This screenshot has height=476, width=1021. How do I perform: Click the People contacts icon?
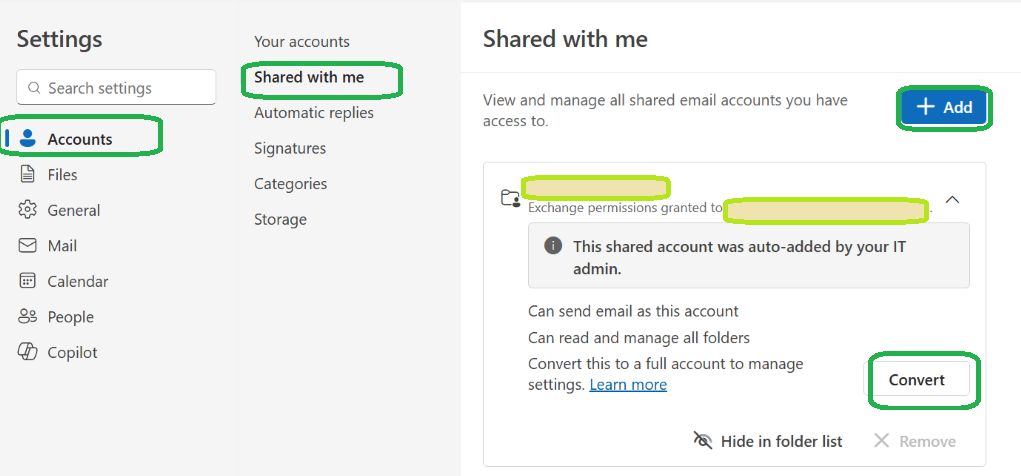27,317
